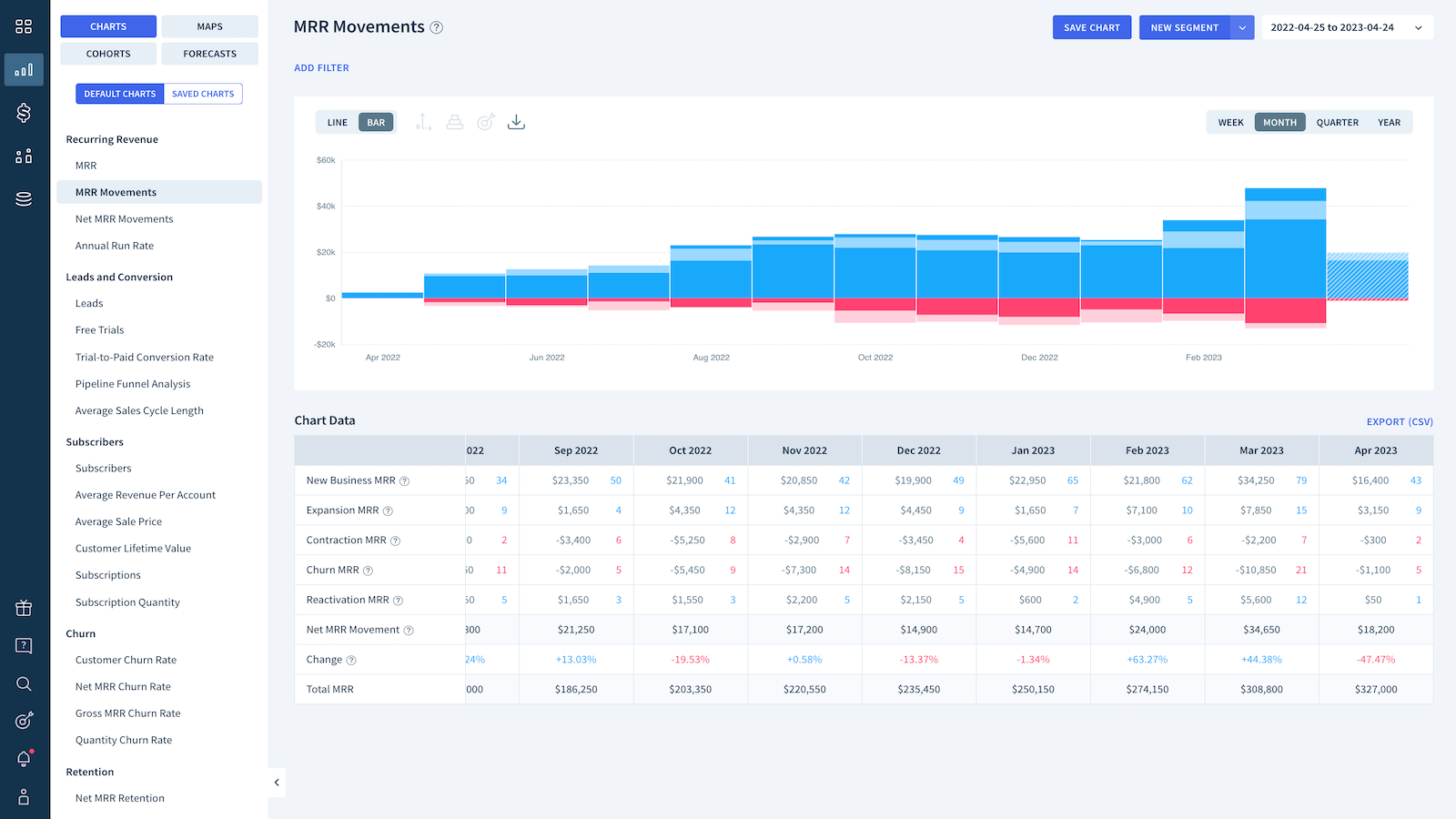
Task: Click help icon beside MRR Movements title
Action: (437, 27)
